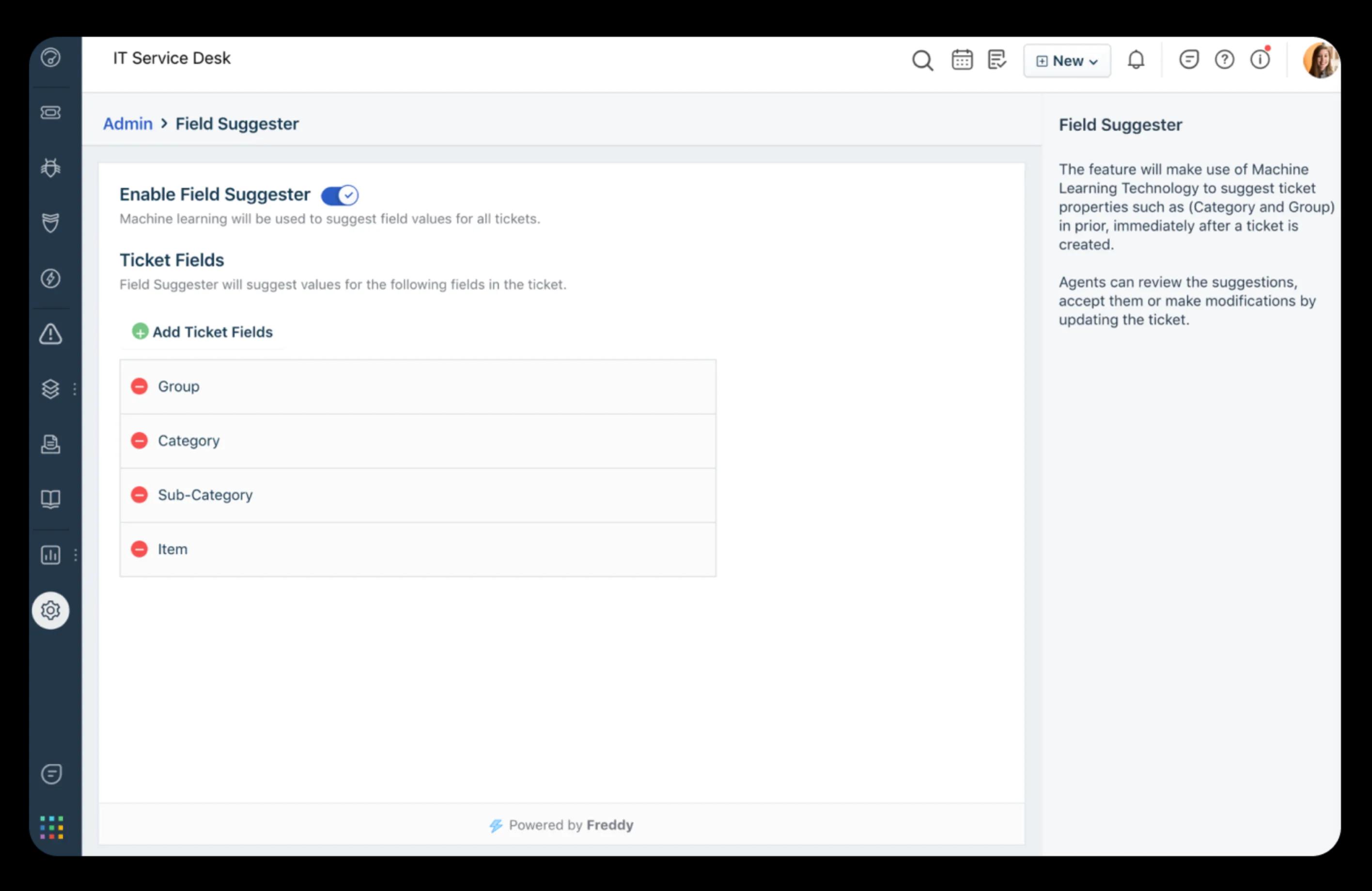The image size is (1372, 891).
Task: Open the notifications bell
Action: (1136, 60)
